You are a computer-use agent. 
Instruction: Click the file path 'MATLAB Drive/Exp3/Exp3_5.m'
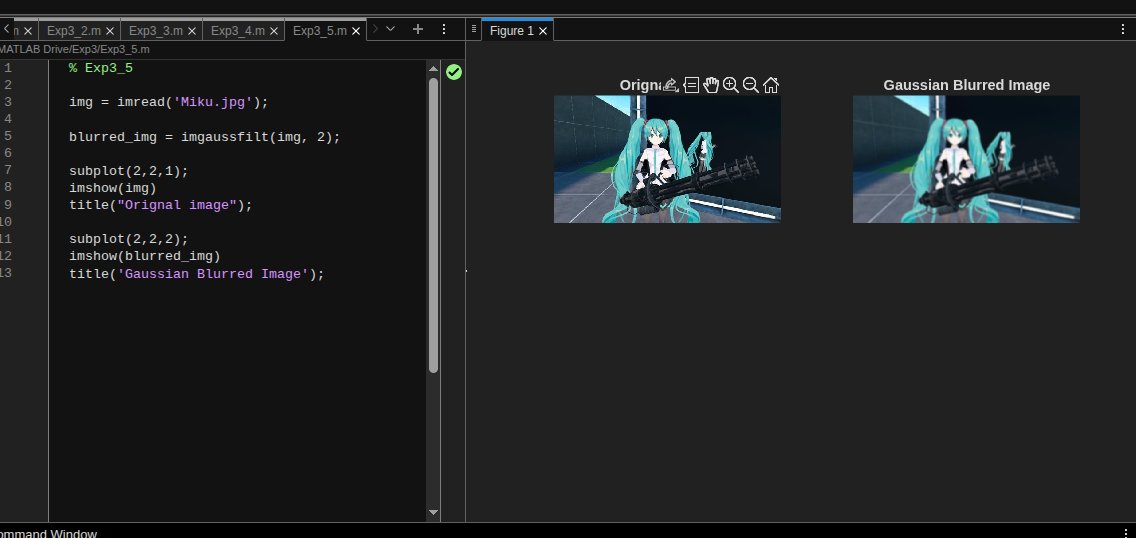point(74,49)
